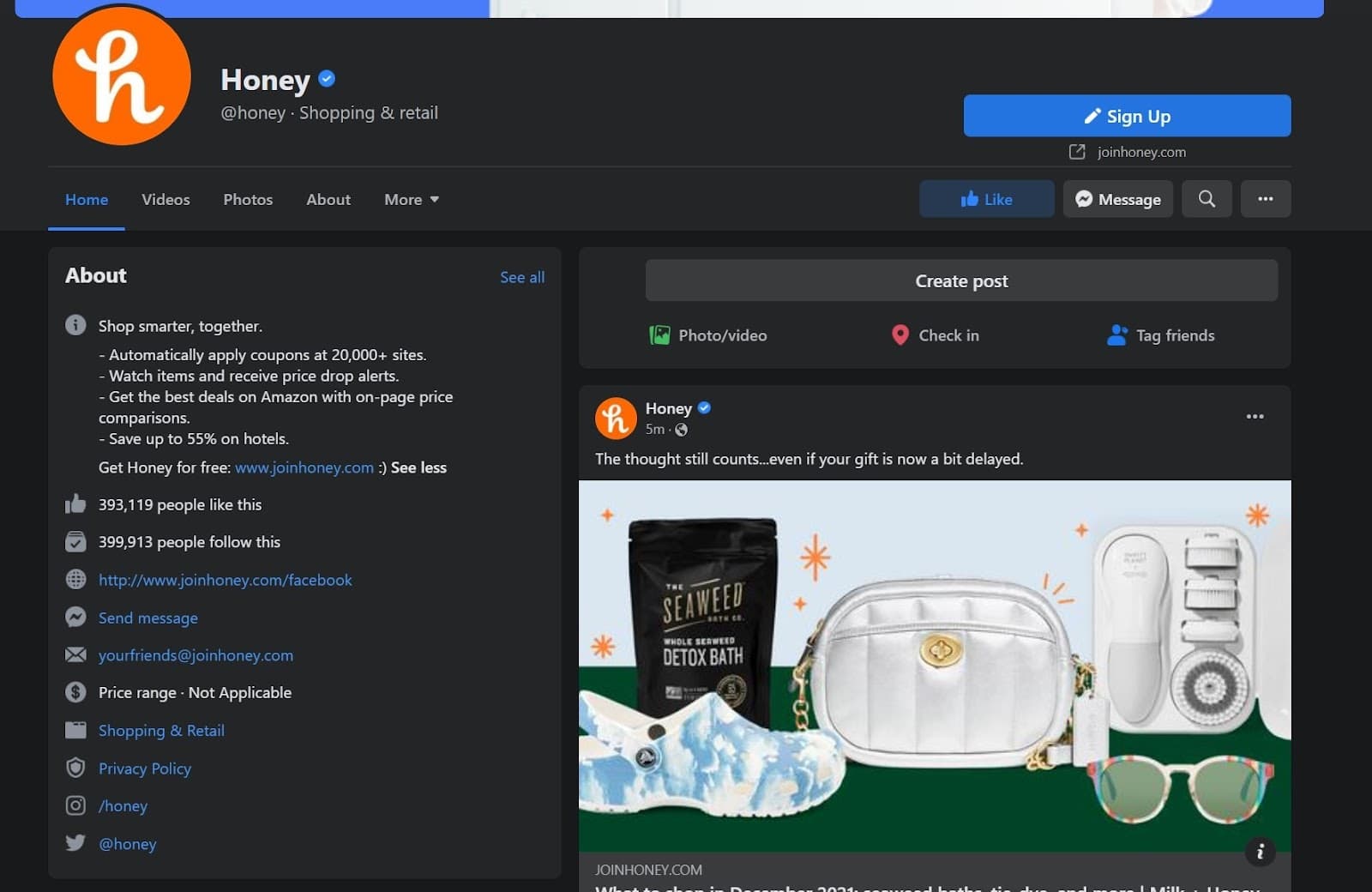Toggle the Like button for Honey page
Screen dimensions: 1372x892
(986, 199)
